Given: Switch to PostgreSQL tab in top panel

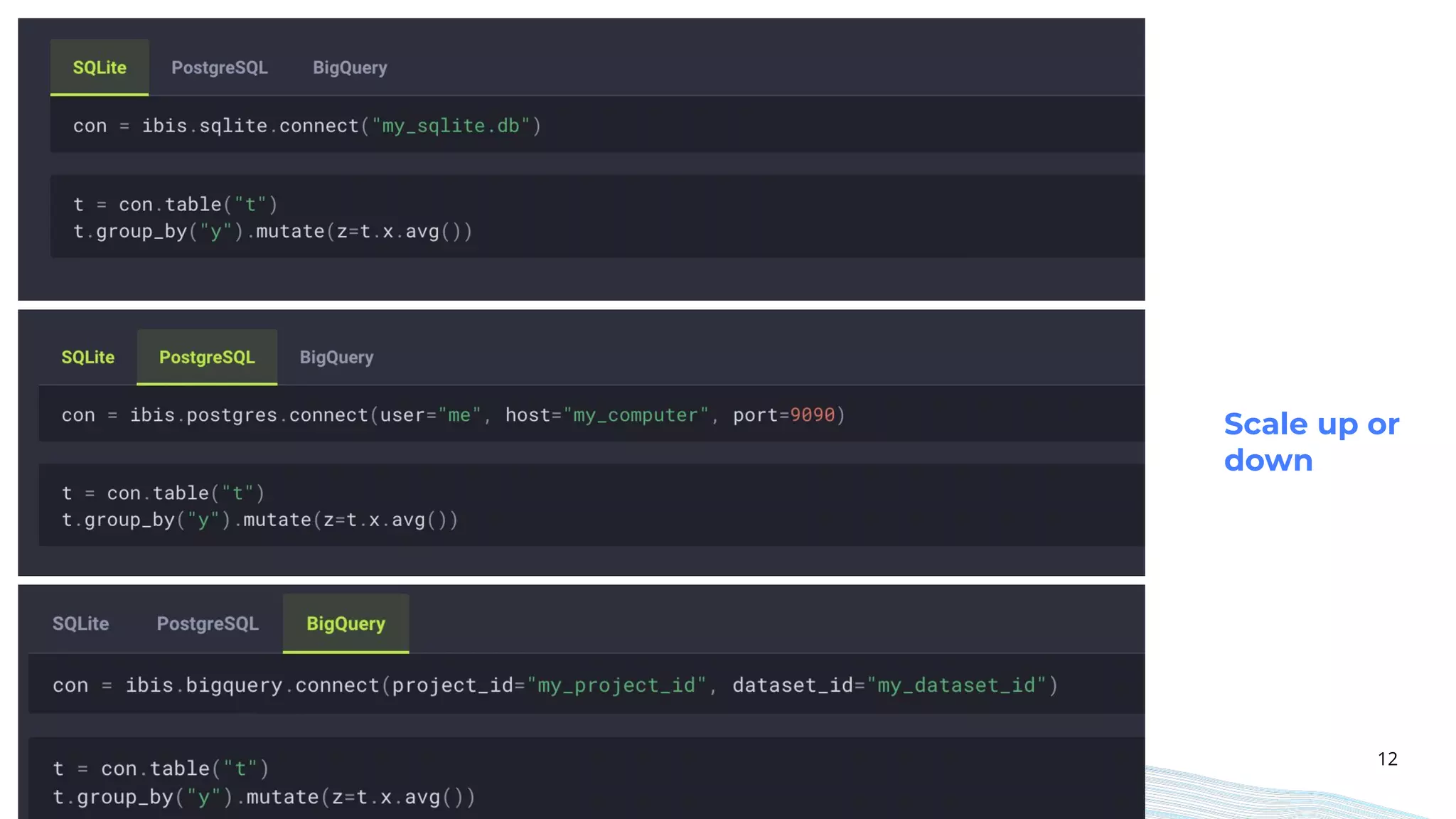Looking at the screenshot, I should (219, 68).
